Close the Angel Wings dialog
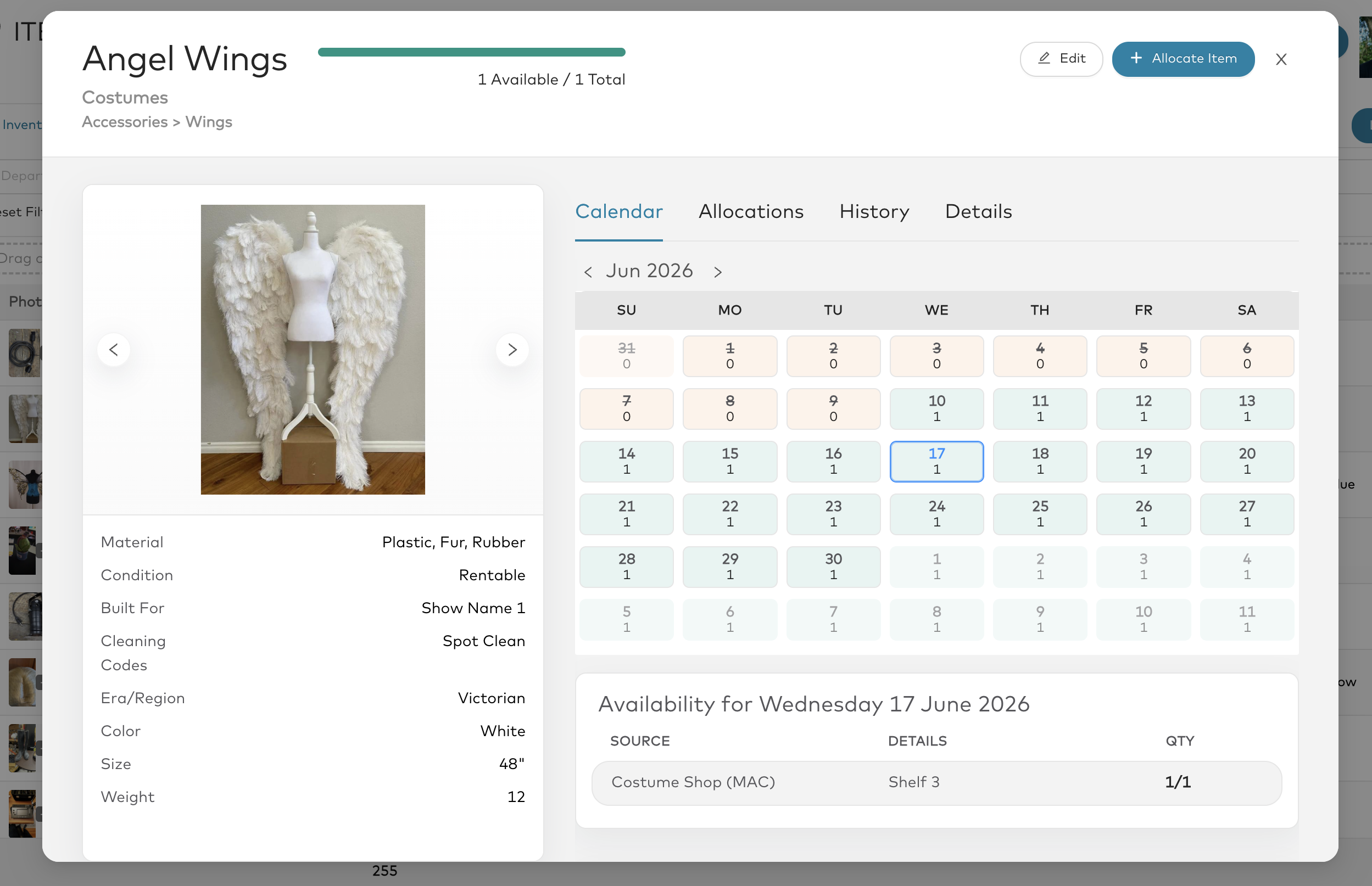1372x886 pixels. (1280, 59)
